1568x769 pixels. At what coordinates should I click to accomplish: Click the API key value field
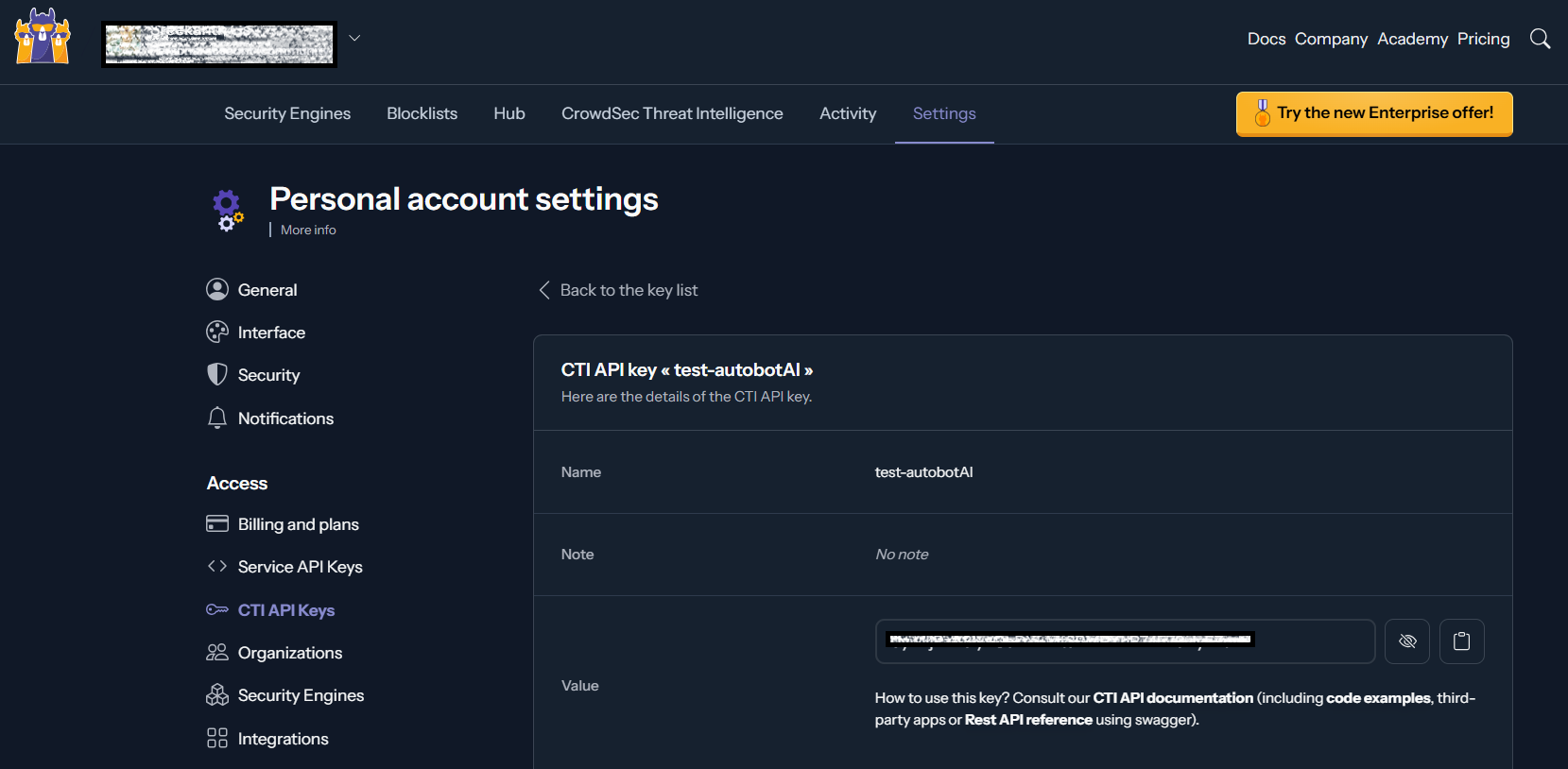[1125, 641]
